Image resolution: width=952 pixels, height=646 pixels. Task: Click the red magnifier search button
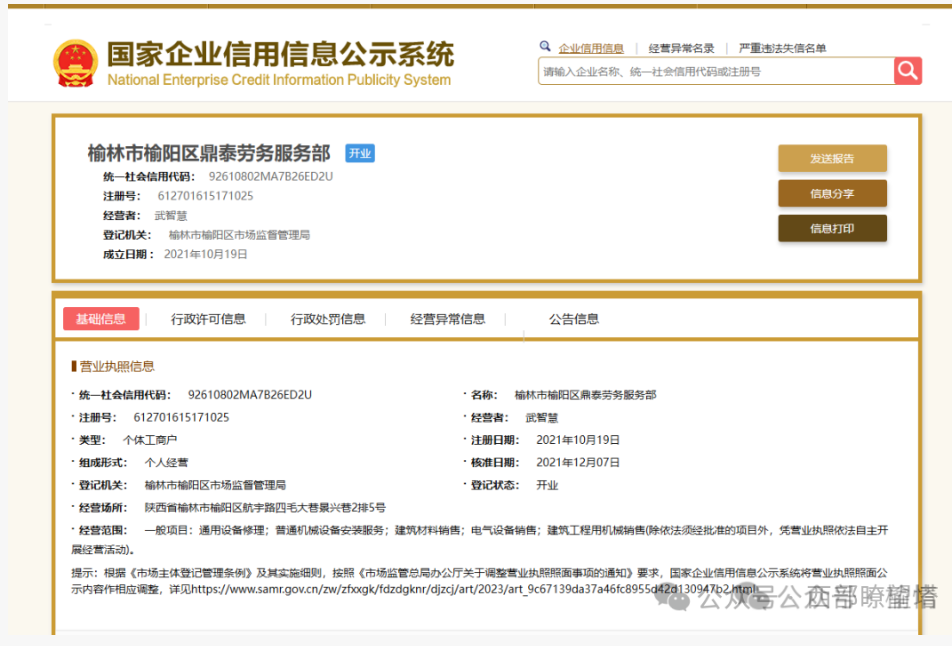click(907, 71)
